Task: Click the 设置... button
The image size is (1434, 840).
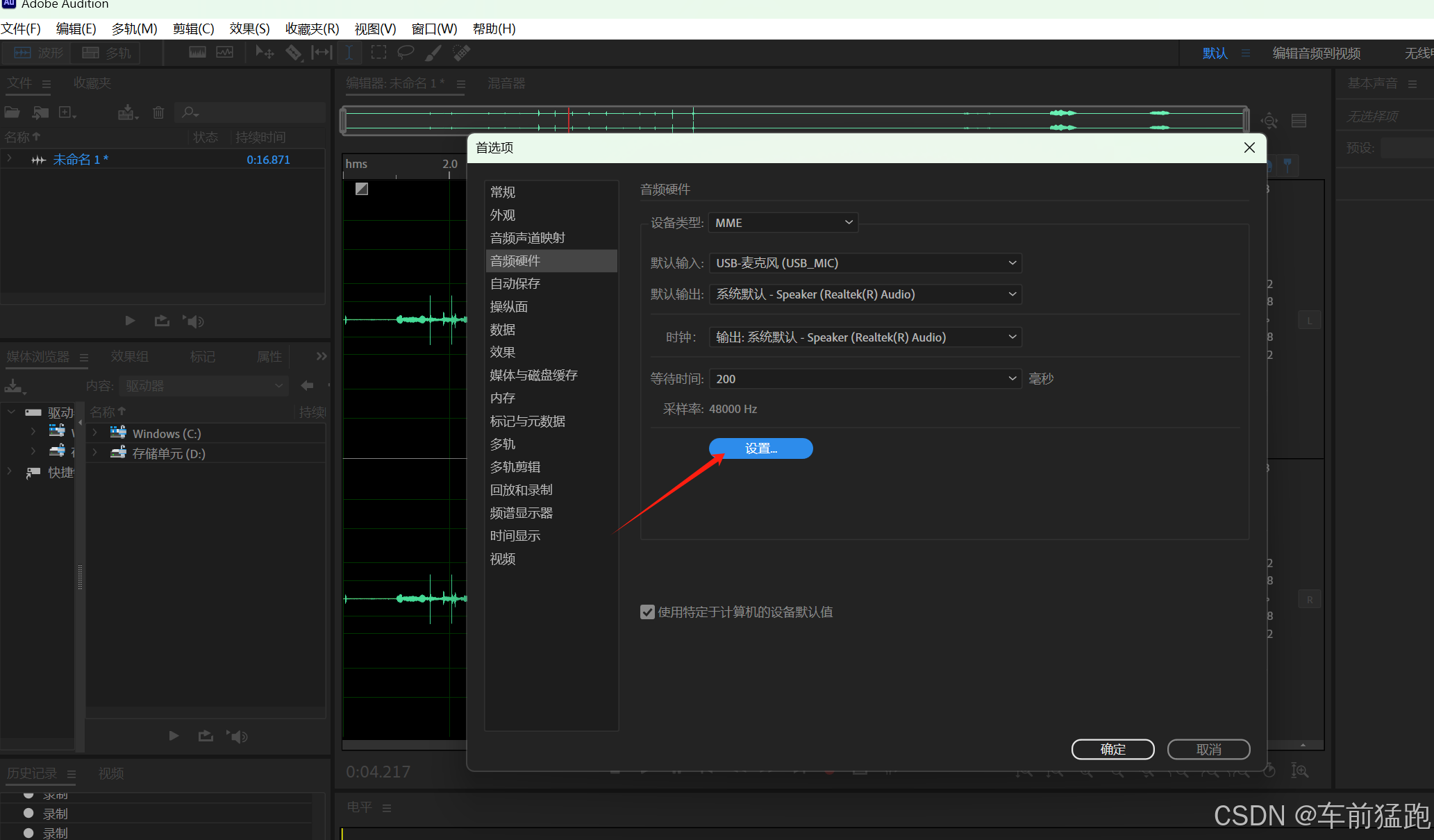Action: [760, 448]
